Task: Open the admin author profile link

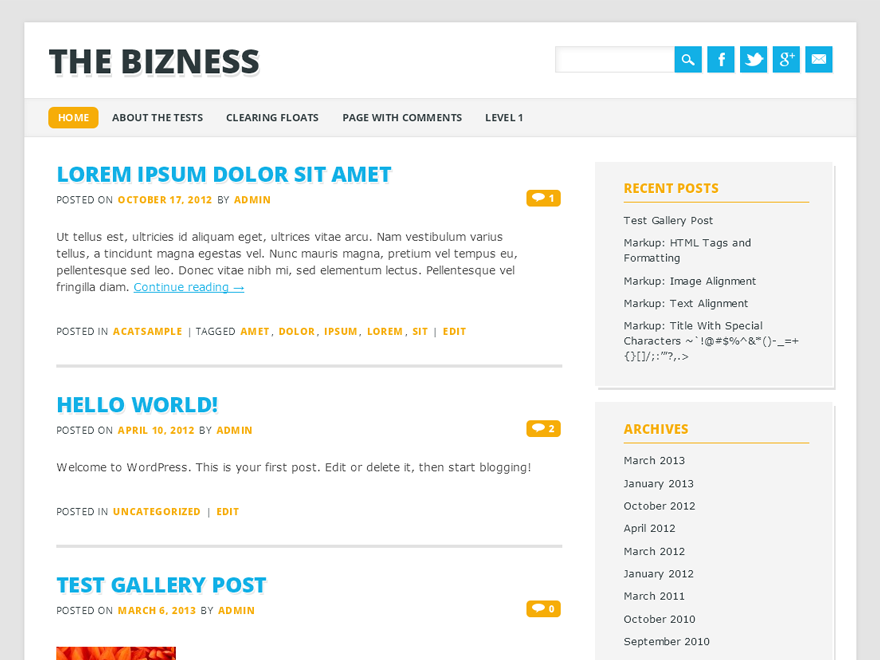Action: pos(252,199)
